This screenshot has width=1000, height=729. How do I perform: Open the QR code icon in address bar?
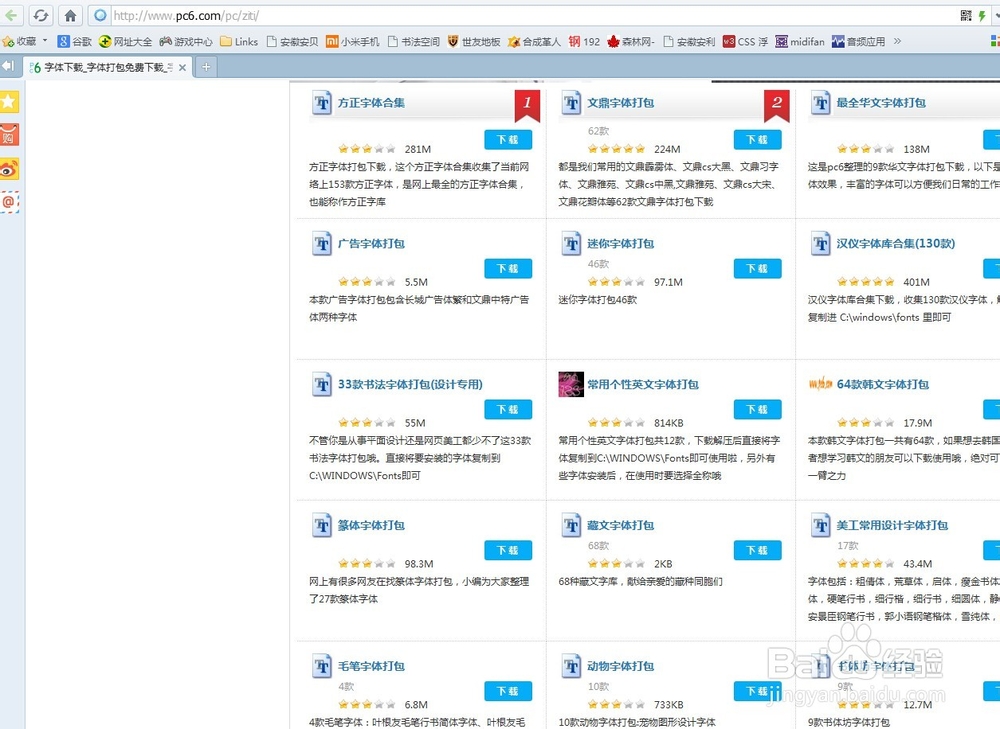[x=966, y=15]
